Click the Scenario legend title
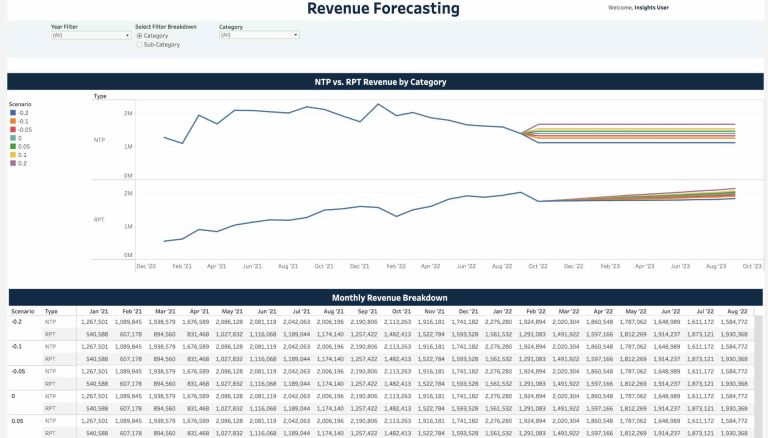Image resolution: width=768 pixels, height=438 pixels. click(20, 104)
